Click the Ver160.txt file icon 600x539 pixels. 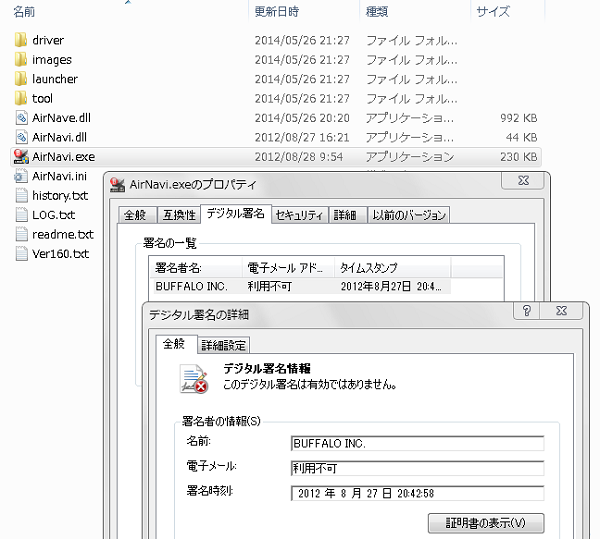tap(21, 254)
